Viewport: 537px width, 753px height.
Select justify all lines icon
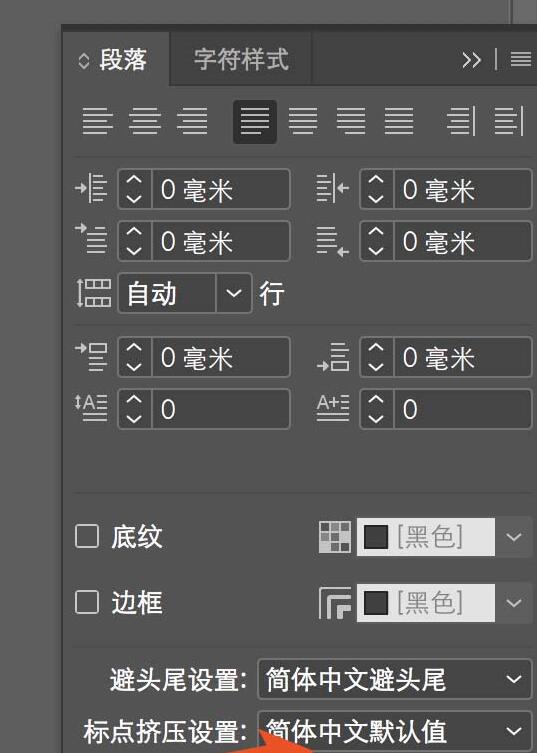(399, 121)
